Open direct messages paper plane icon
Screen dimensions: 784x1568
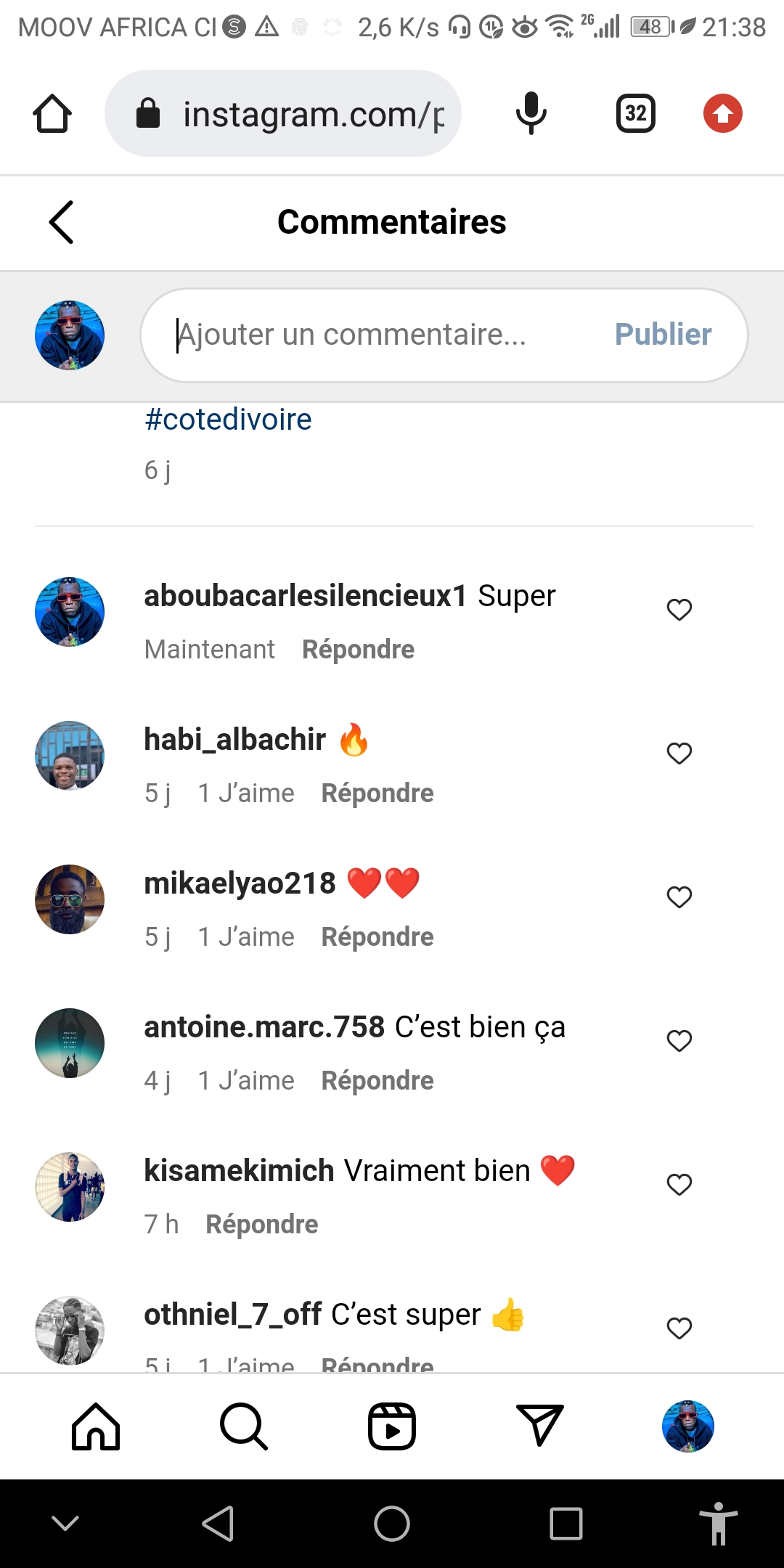pos(539,1425)
